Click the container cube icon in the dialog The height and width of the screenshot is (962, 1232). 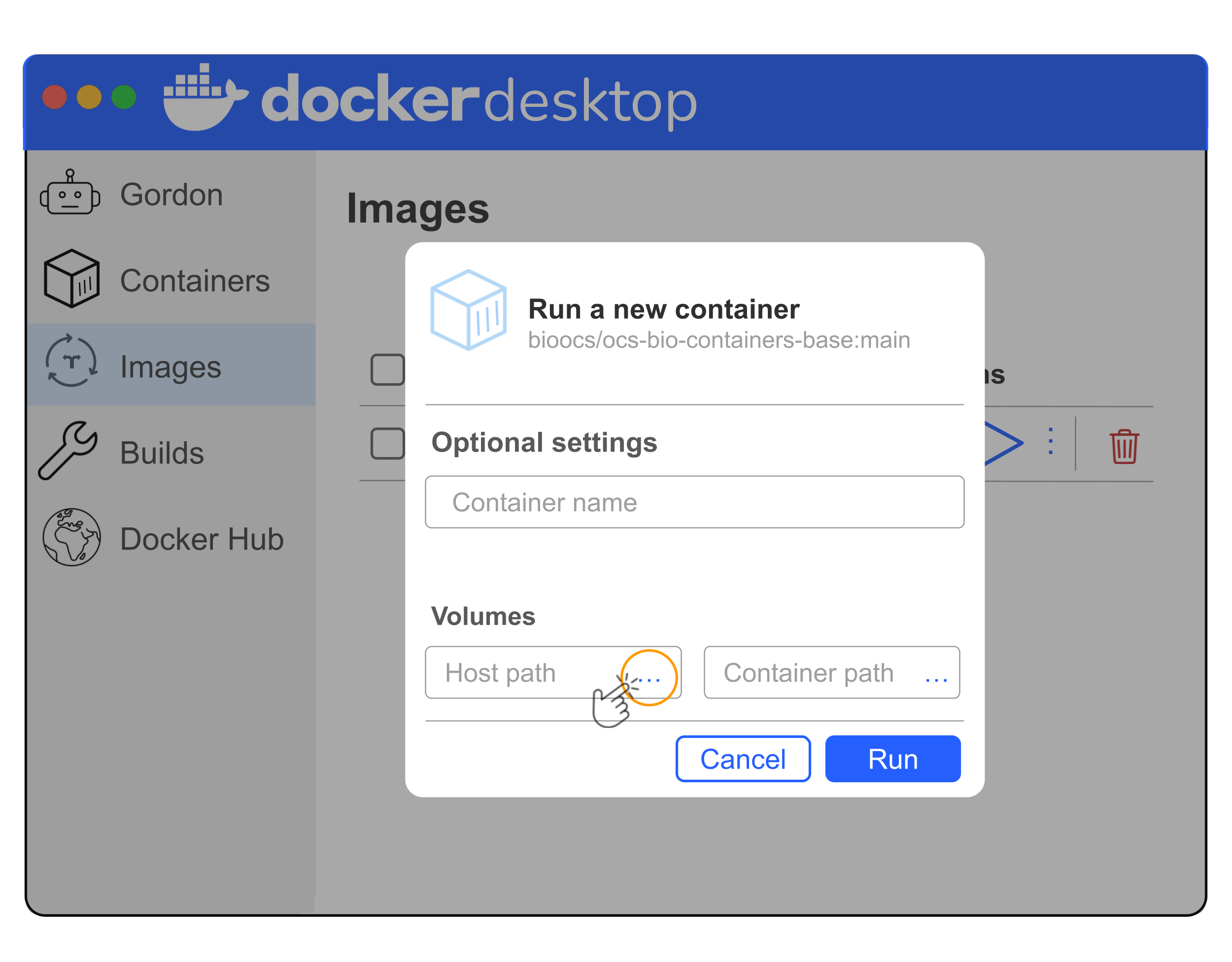coord(468,309)
